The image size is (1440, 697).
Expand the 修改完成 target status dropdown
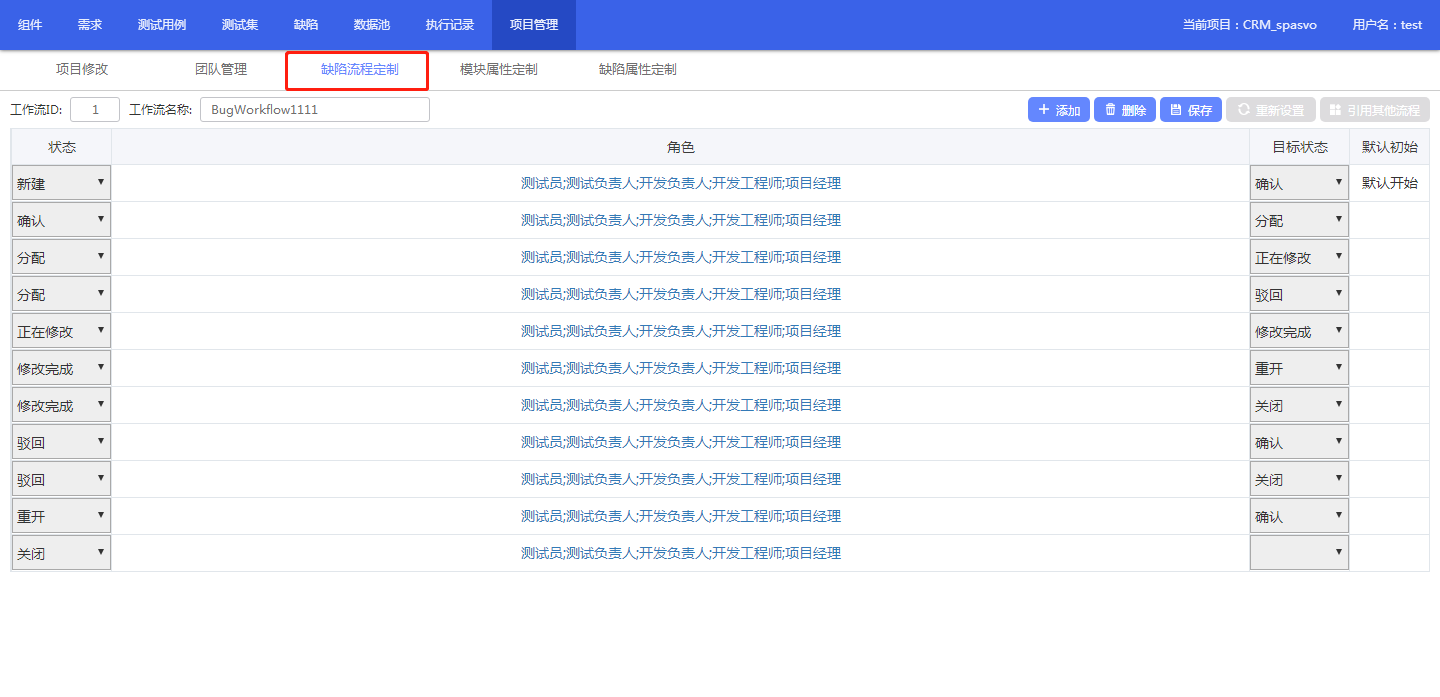(x=1298, y=331)
